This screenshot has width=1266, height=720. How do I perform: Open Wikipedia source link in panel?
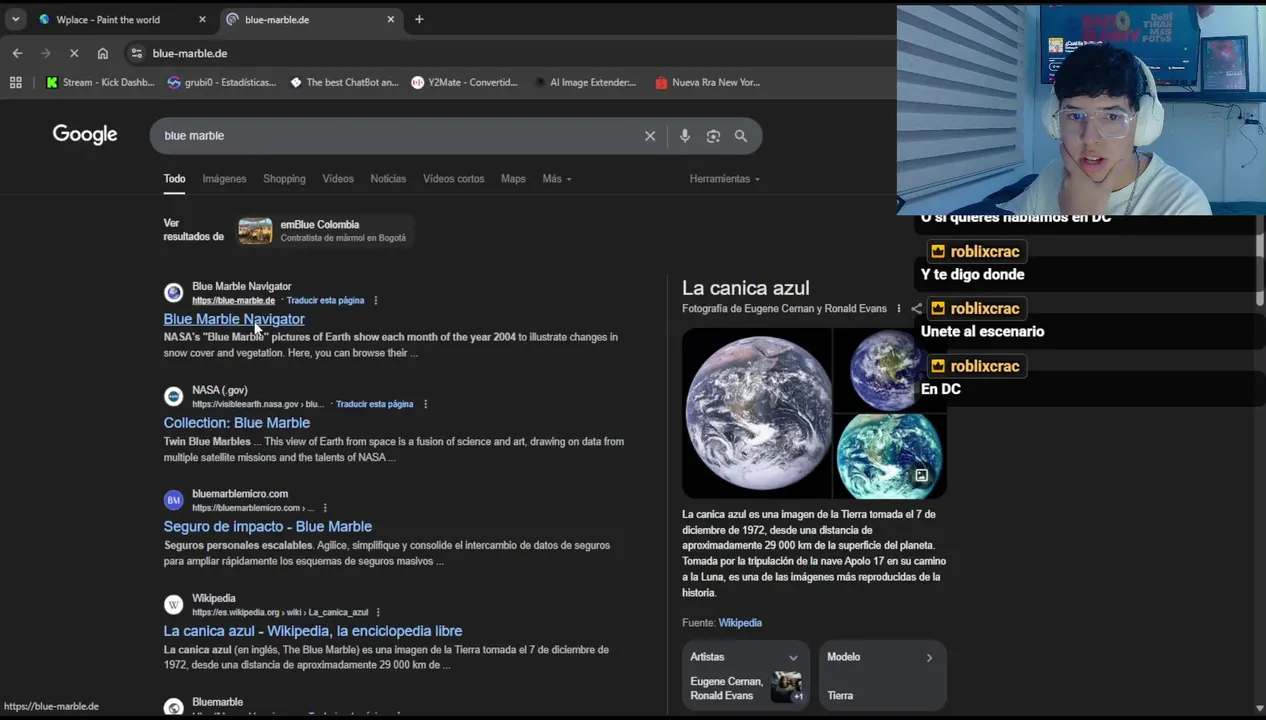pyautogui.click(x=740, y=623)
